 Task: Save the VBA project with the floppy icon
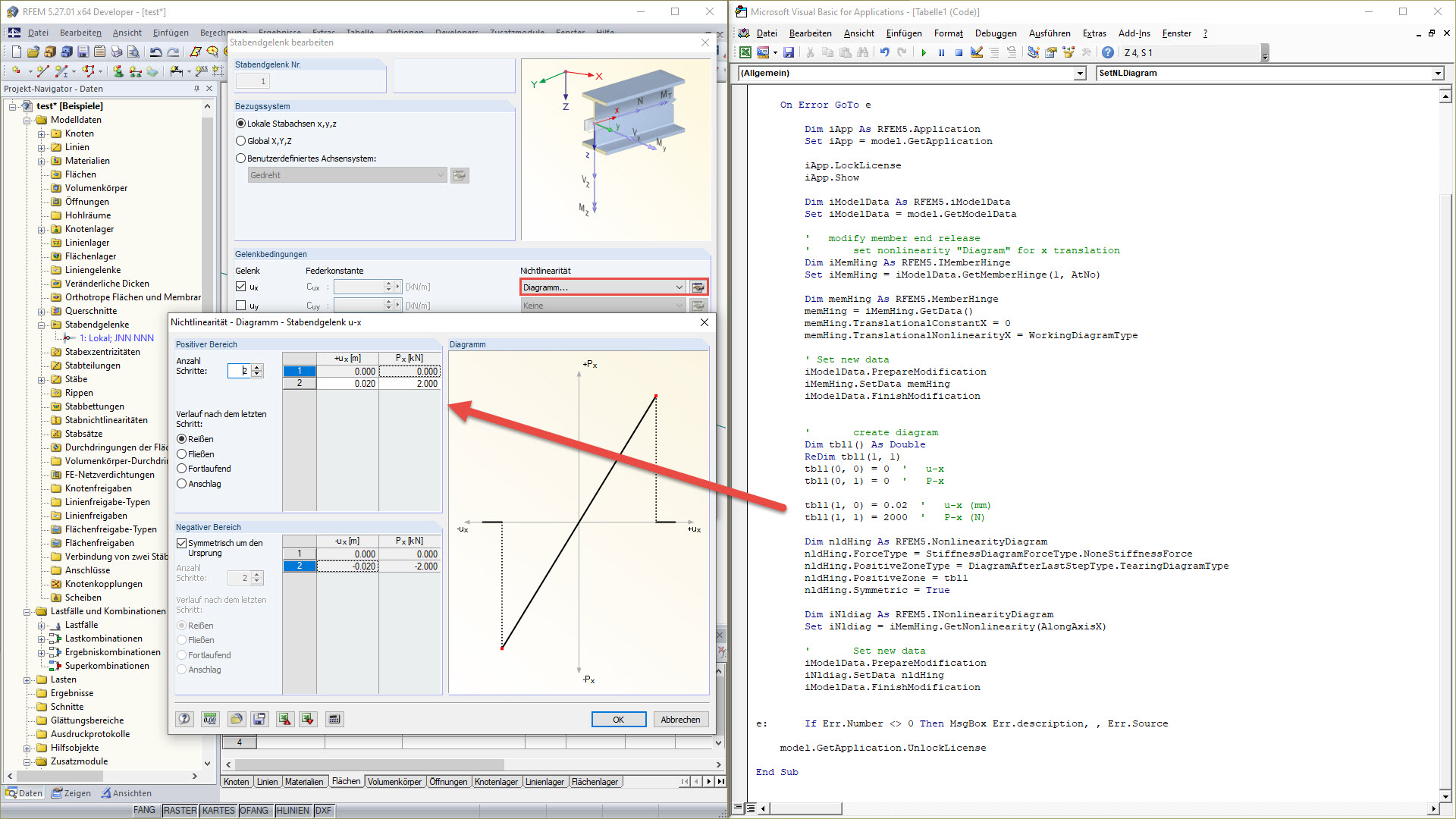[789, 52]
